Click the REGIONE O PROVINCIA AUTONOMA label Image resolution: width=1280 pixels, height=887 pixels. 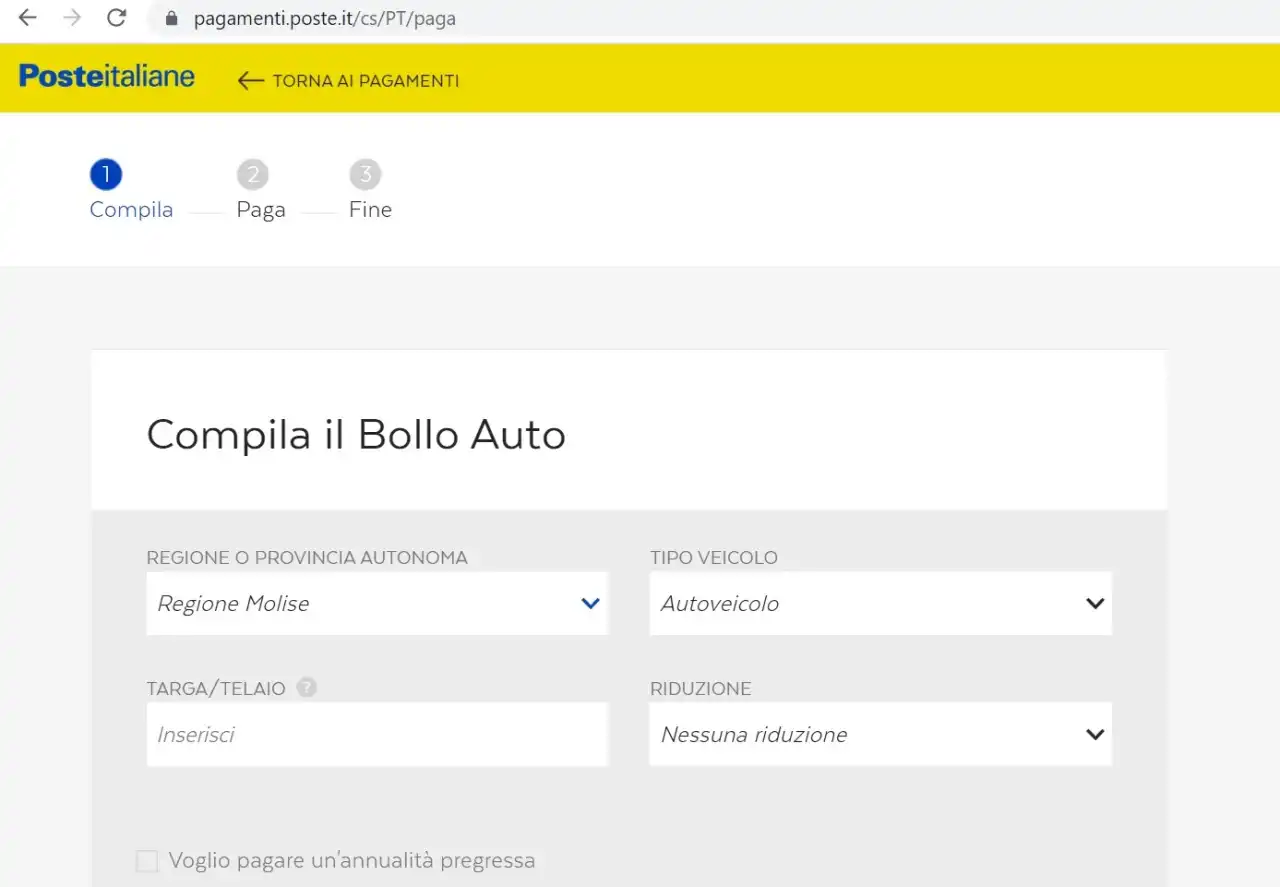[x=307, y=558]
